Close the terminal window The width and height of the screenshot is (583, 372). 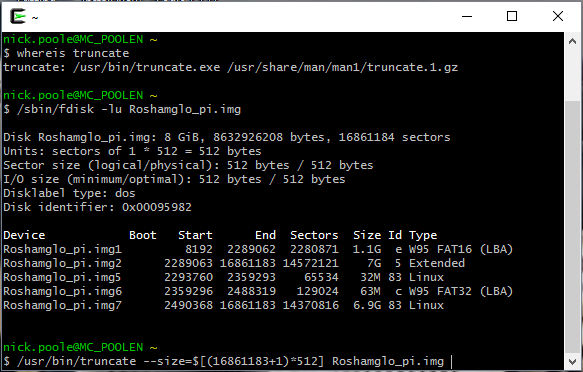[558, 16]
